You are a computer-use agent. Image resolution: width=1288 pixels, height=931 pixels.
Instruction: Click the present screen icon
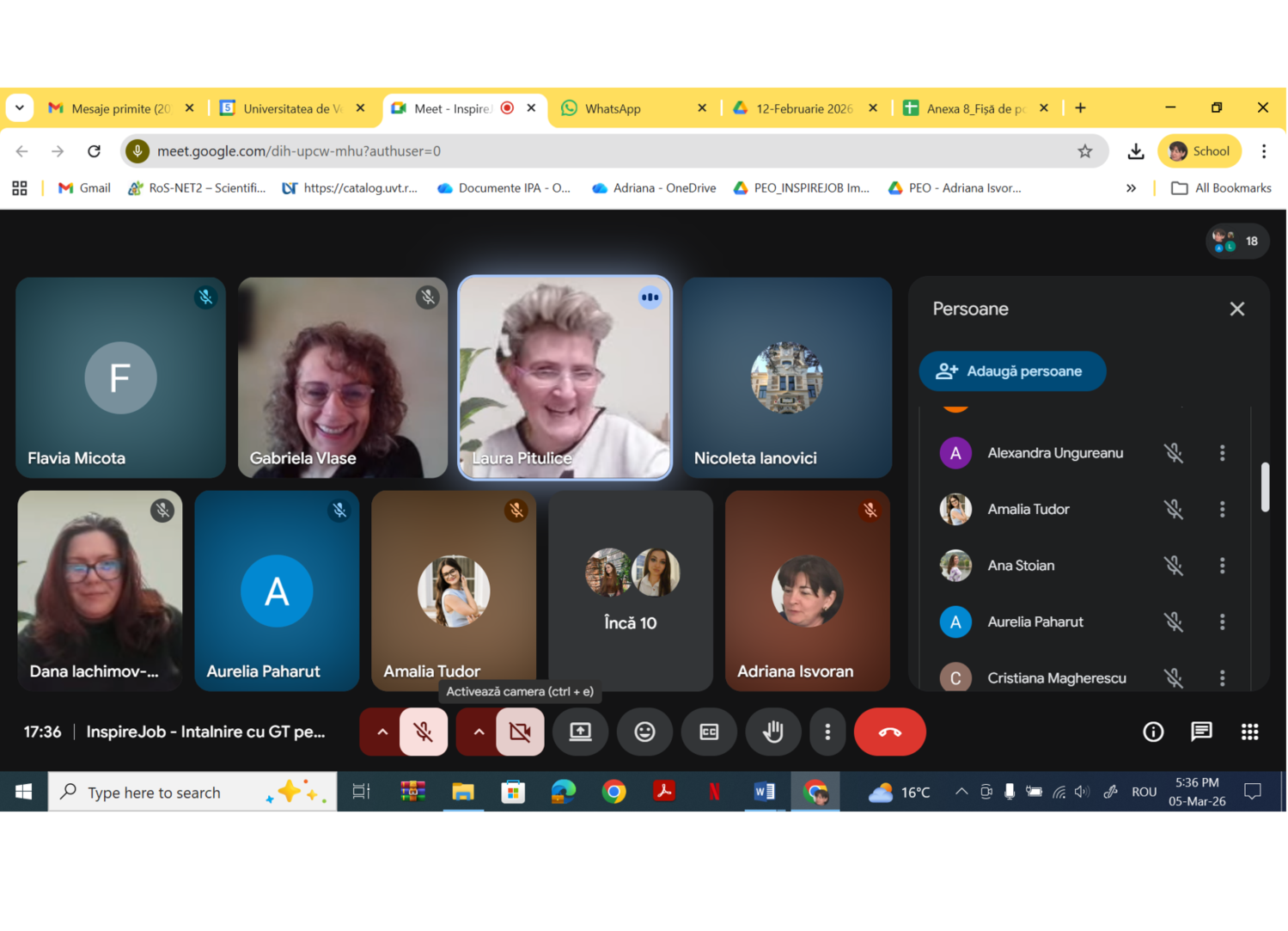[x=581, y=732]
